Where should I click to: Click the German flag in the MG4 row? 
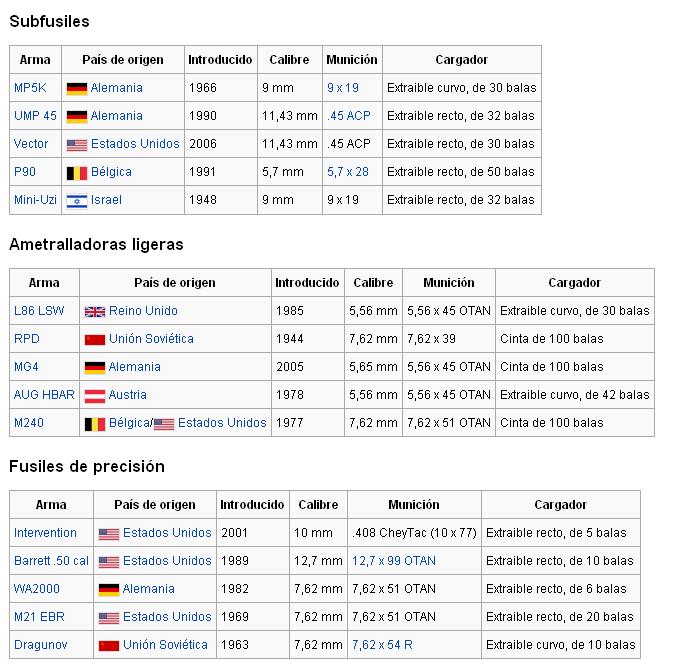click(x=95, y=367)
